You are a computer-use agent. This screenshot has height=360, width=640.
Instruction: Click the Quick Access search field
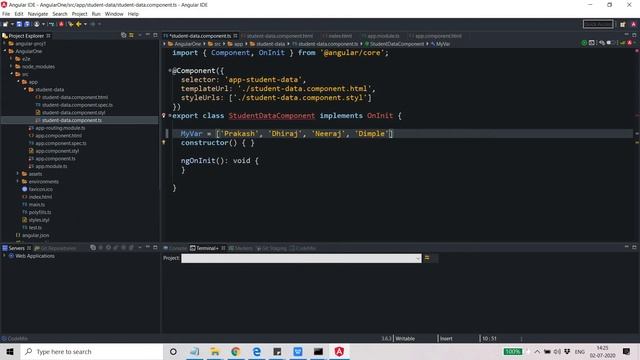coord(598,24)
